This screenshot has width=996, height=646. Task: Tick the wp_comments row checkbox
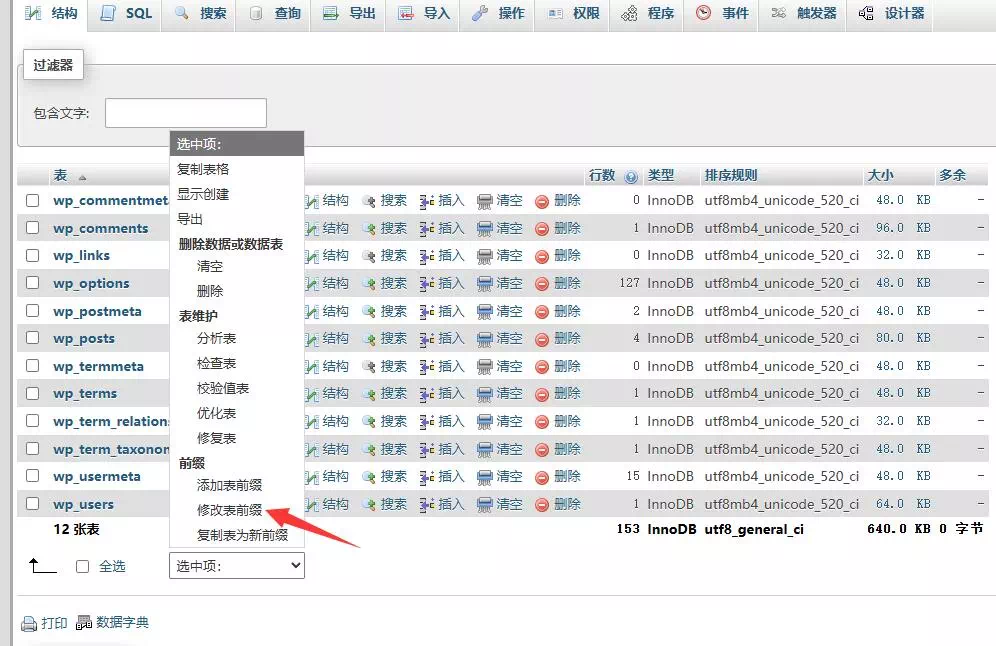click(32, 228)
